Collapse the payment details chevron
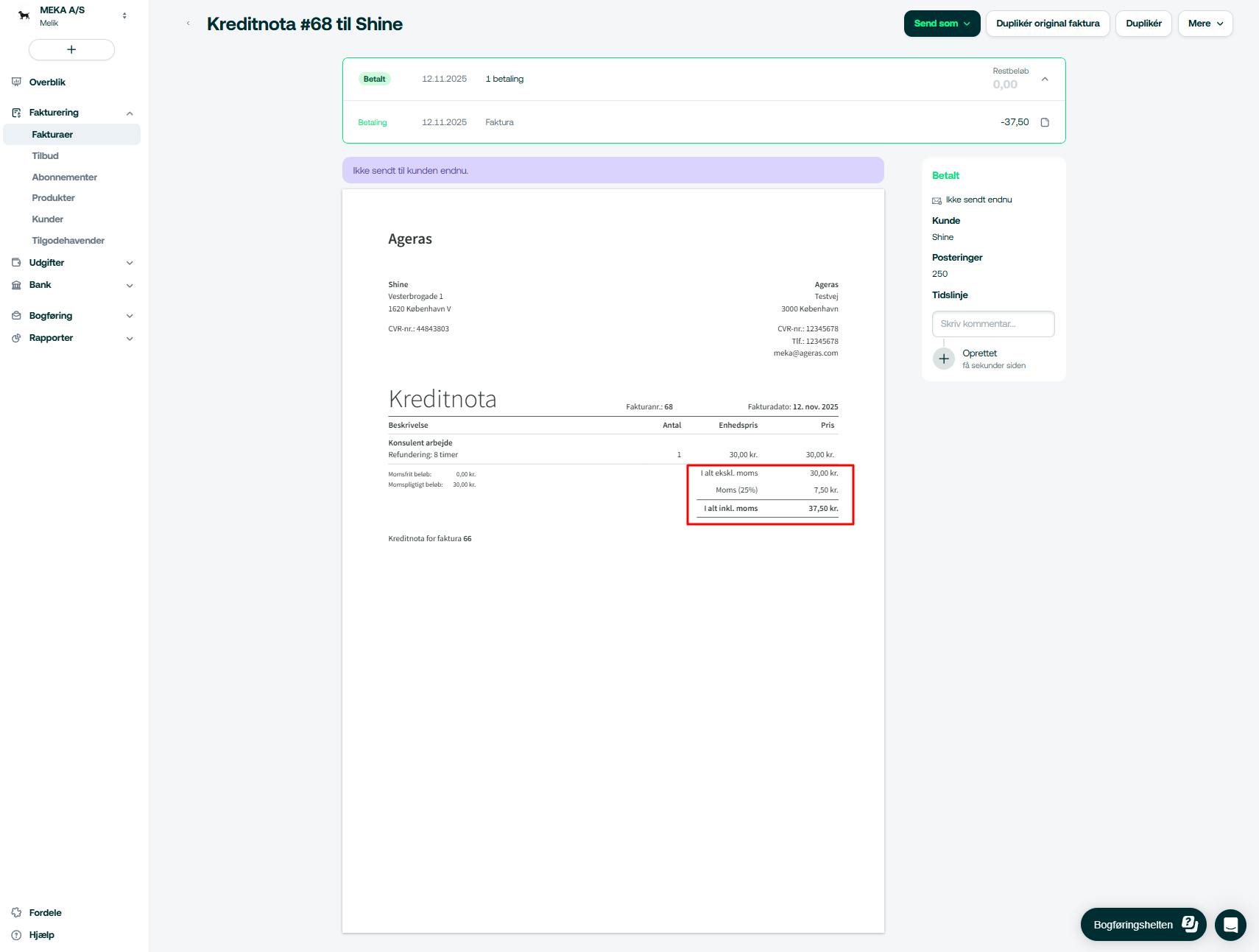Screen dimensions: 1259x952 click(x=1045, y=79)
